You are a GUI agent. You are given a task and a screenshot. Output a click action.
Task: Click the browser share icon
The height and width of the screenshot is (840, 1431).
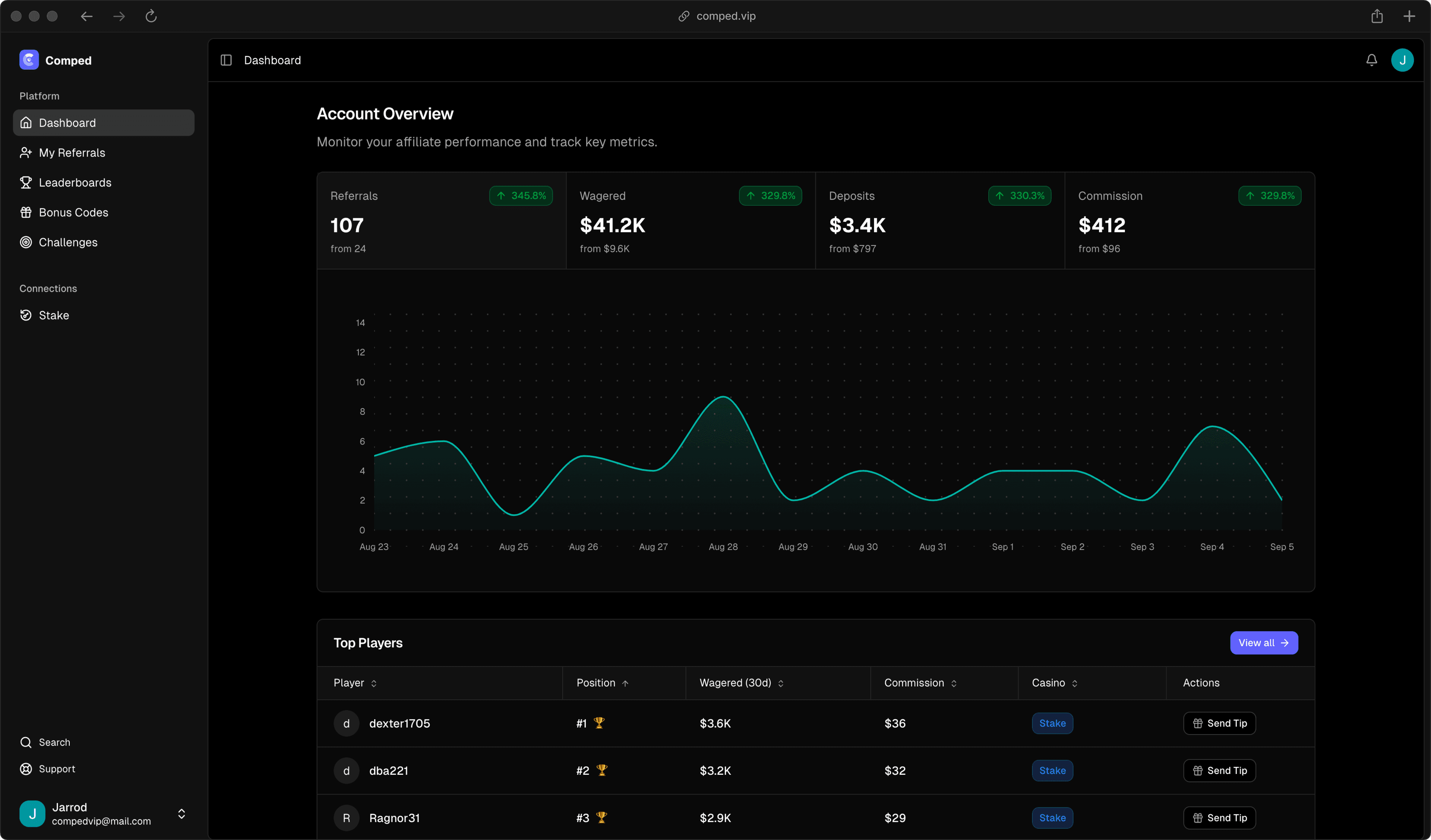click(1377, 16)
